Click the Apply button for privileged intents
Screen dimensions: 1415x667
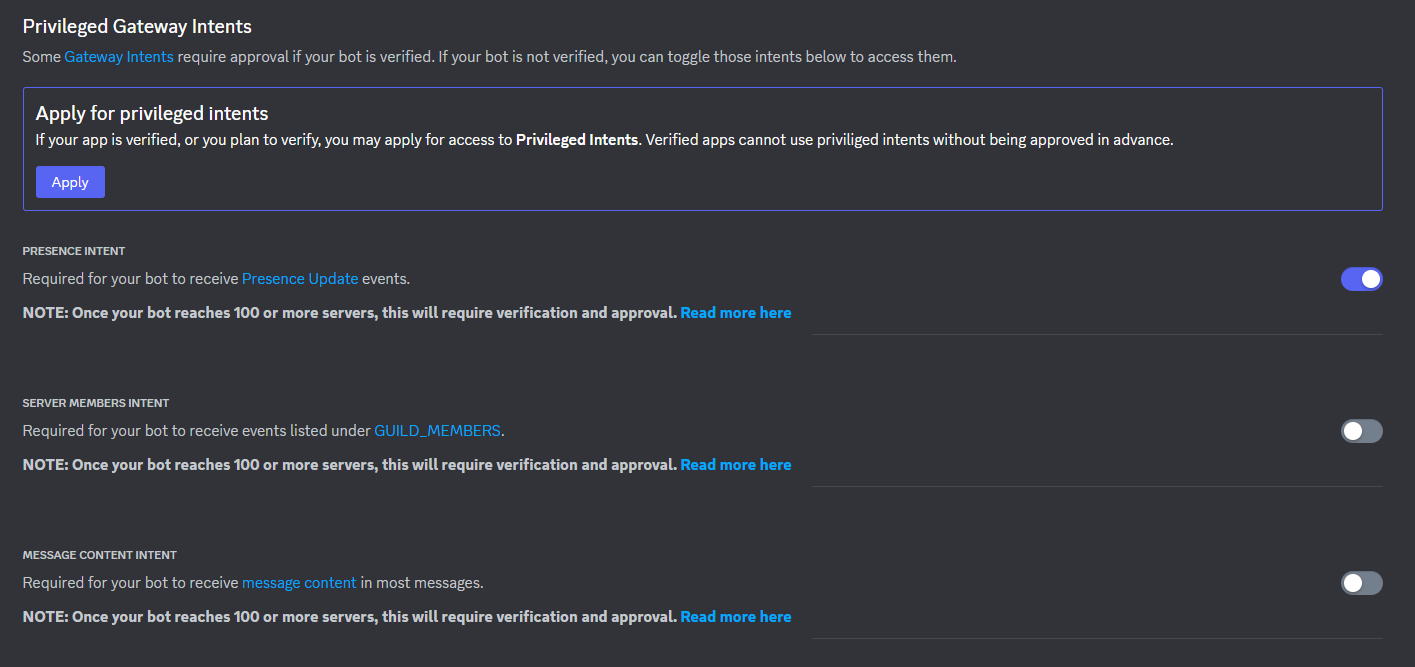(69, 182)
